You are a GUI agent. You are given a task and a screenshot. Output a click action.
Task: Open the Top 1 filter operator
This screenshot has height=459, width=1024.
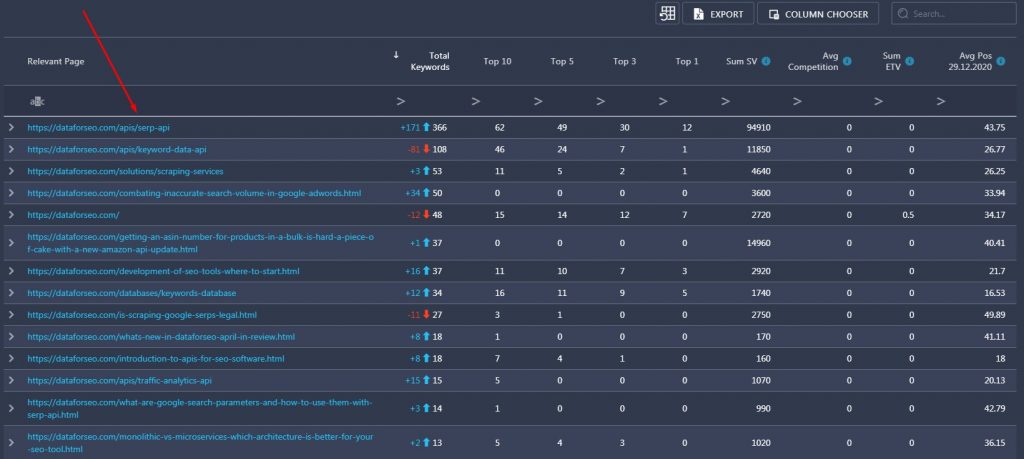point(664,101)
